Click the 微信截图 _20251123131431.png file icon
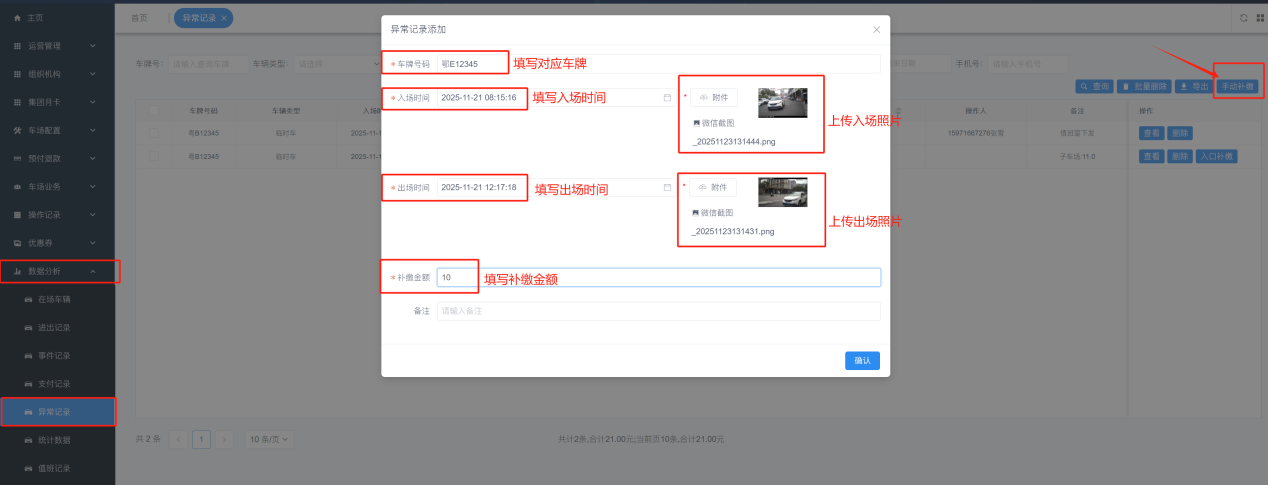1268x485 pixels. 696,212
